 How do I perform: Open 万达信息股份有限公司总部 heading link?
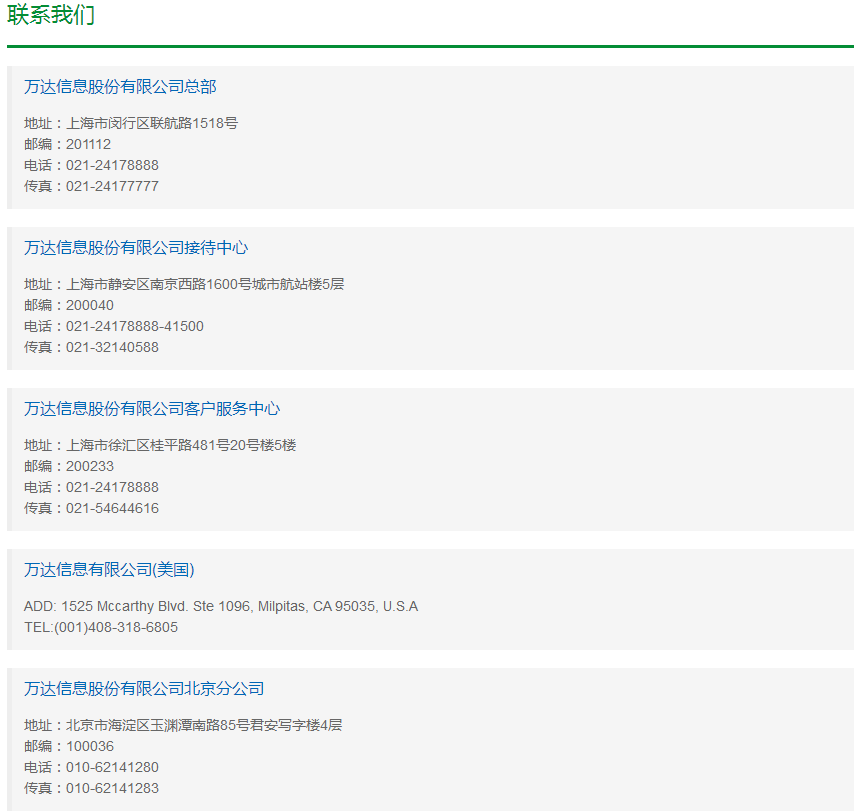click(x=120, y=87)
